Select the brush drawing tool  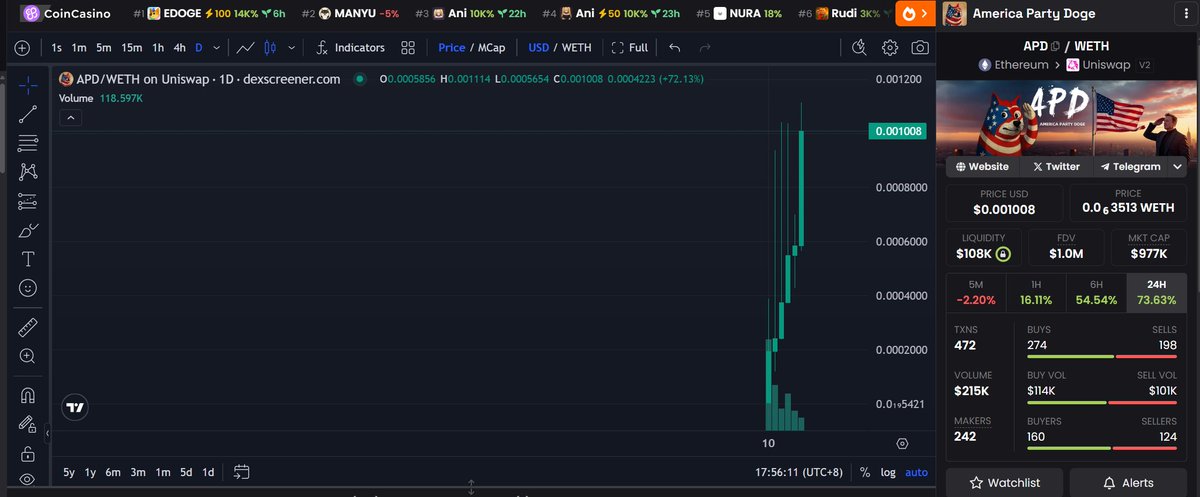point(28,230)
